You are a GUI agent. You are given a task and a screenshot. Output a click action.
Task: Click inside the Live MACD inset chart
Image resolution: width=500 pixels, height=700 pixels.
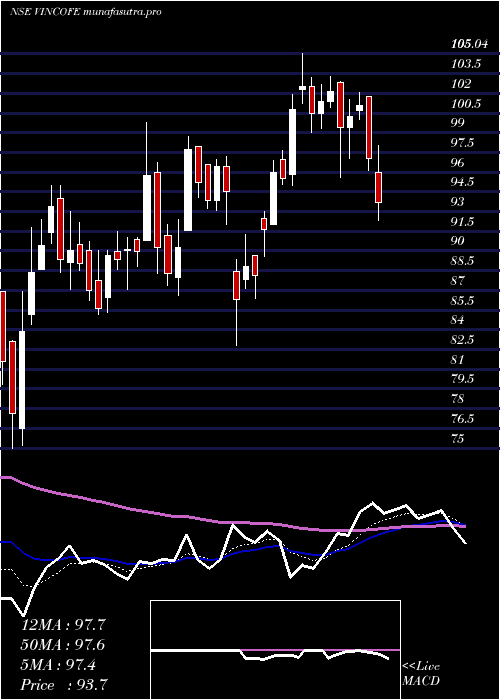(275, 650)
